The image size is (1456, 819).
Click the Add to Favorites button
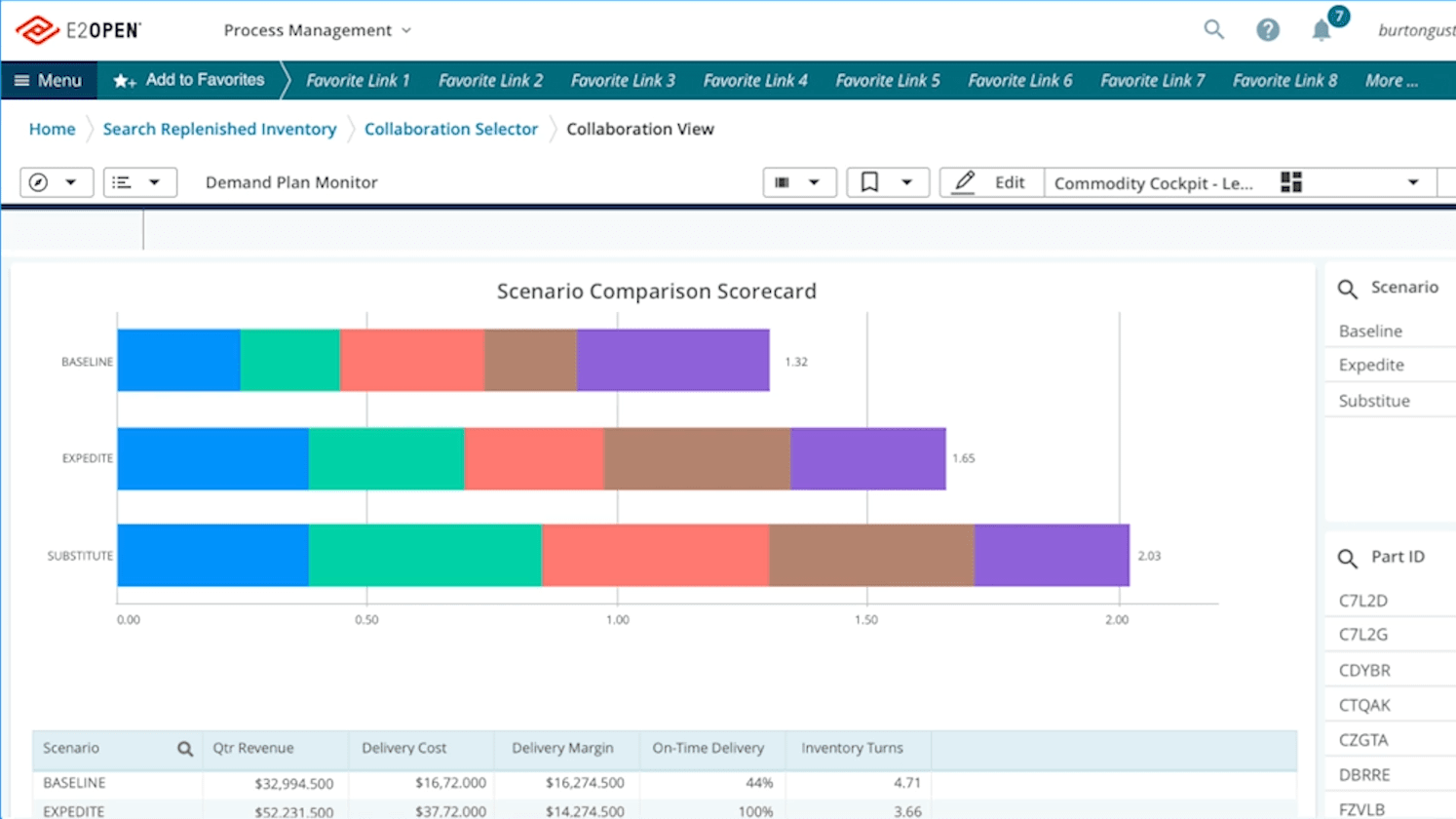pos(189,80)
